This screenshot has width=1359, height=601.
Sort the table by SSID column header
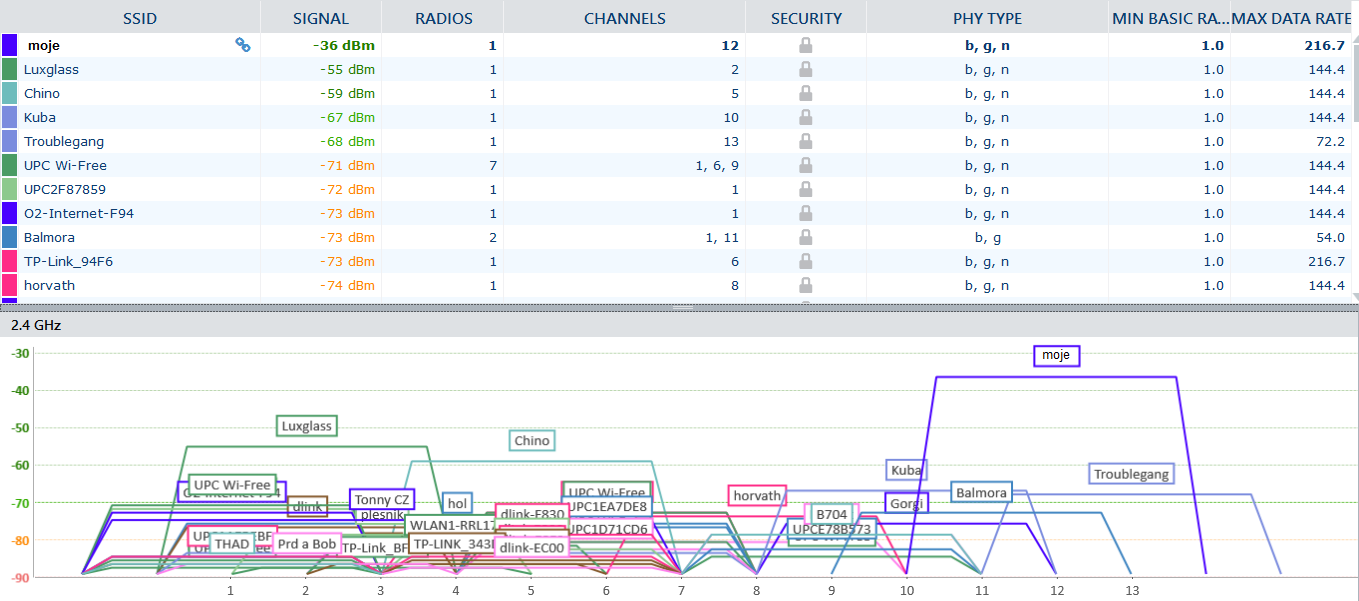[x=139, y=18]
